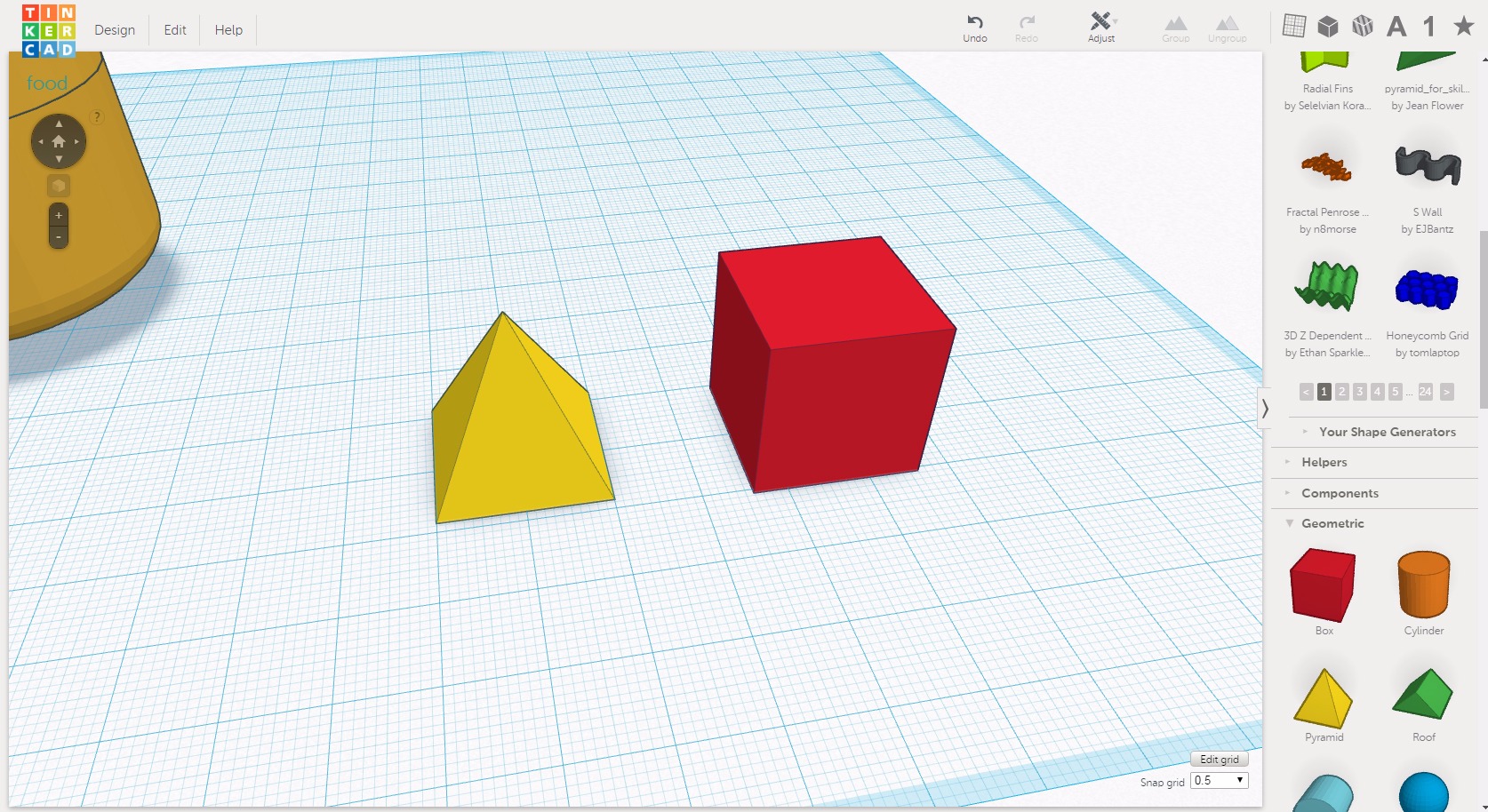Open the Adjust tool menu
1488x812 pixels.
coord(1101,28)
